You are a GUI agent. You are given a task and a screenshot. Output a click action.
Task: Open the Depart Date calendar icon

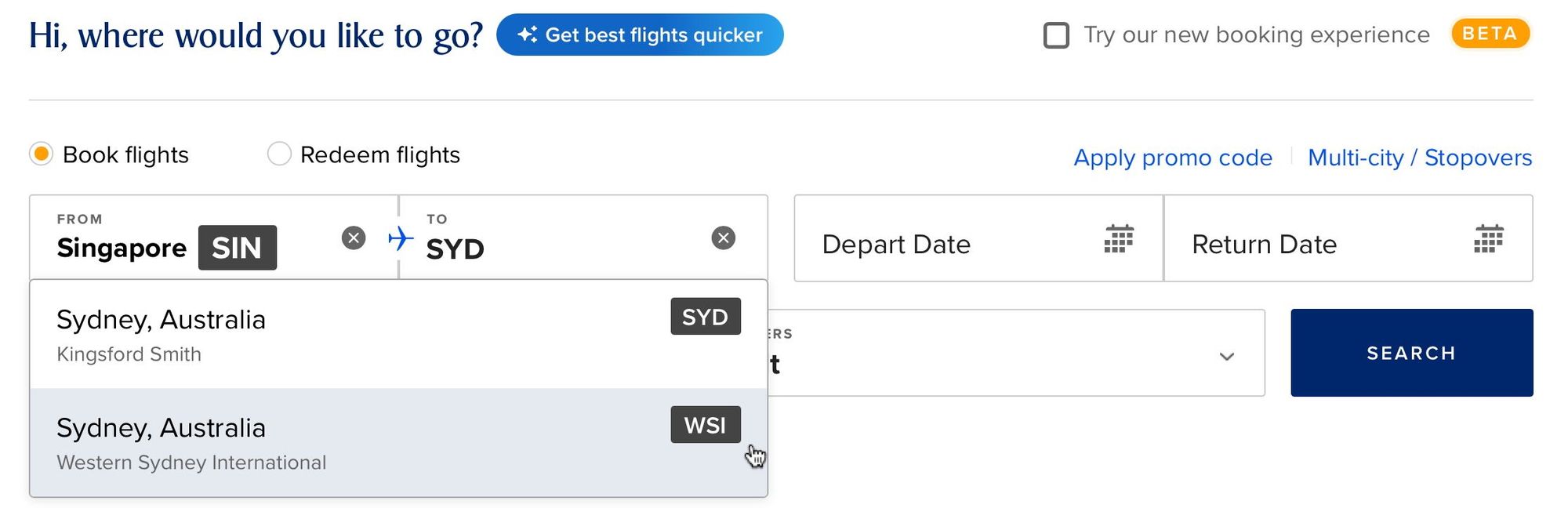tap(1119, 238)
